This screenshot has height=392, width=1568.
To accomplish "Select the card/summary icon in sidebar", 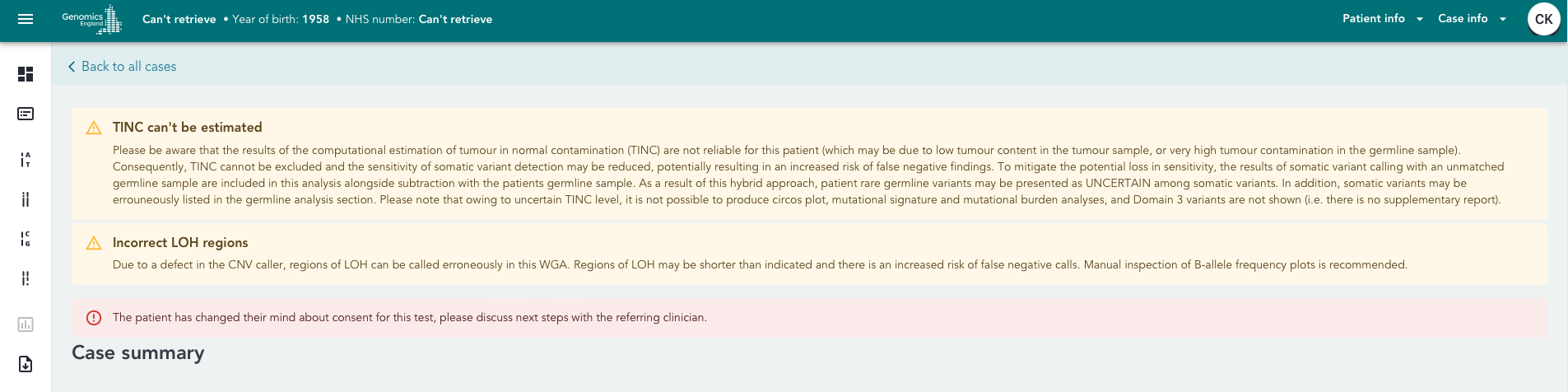I will 26,114.
